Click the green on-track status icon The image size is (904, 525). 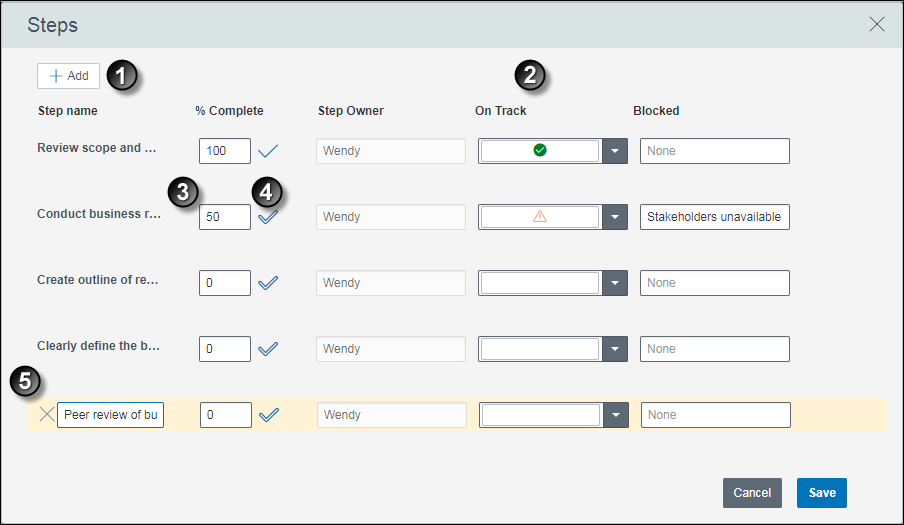(540, 150)
